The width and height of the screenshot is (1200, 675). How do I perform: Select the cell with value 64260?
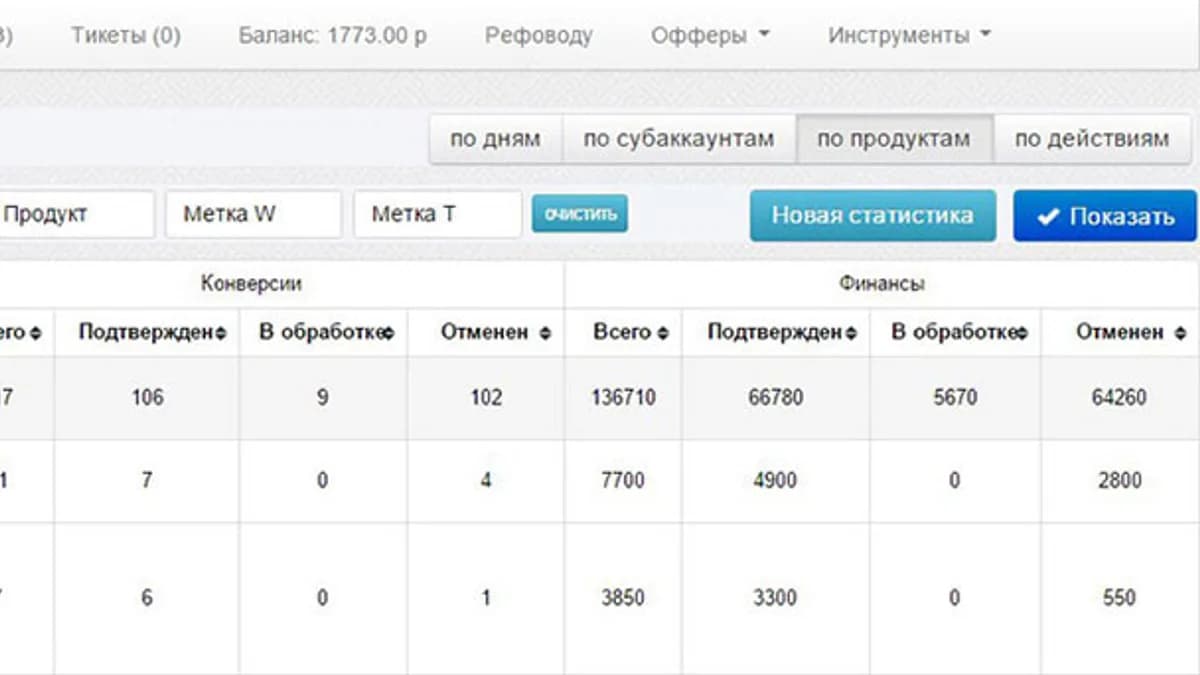tap(1119, 397)
